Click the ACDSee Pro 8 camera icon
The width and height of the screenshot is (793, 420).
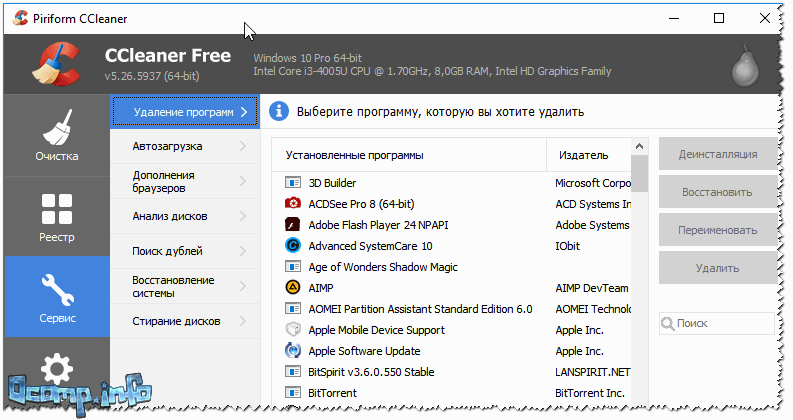pyautogui.click(x=293, y=203)
